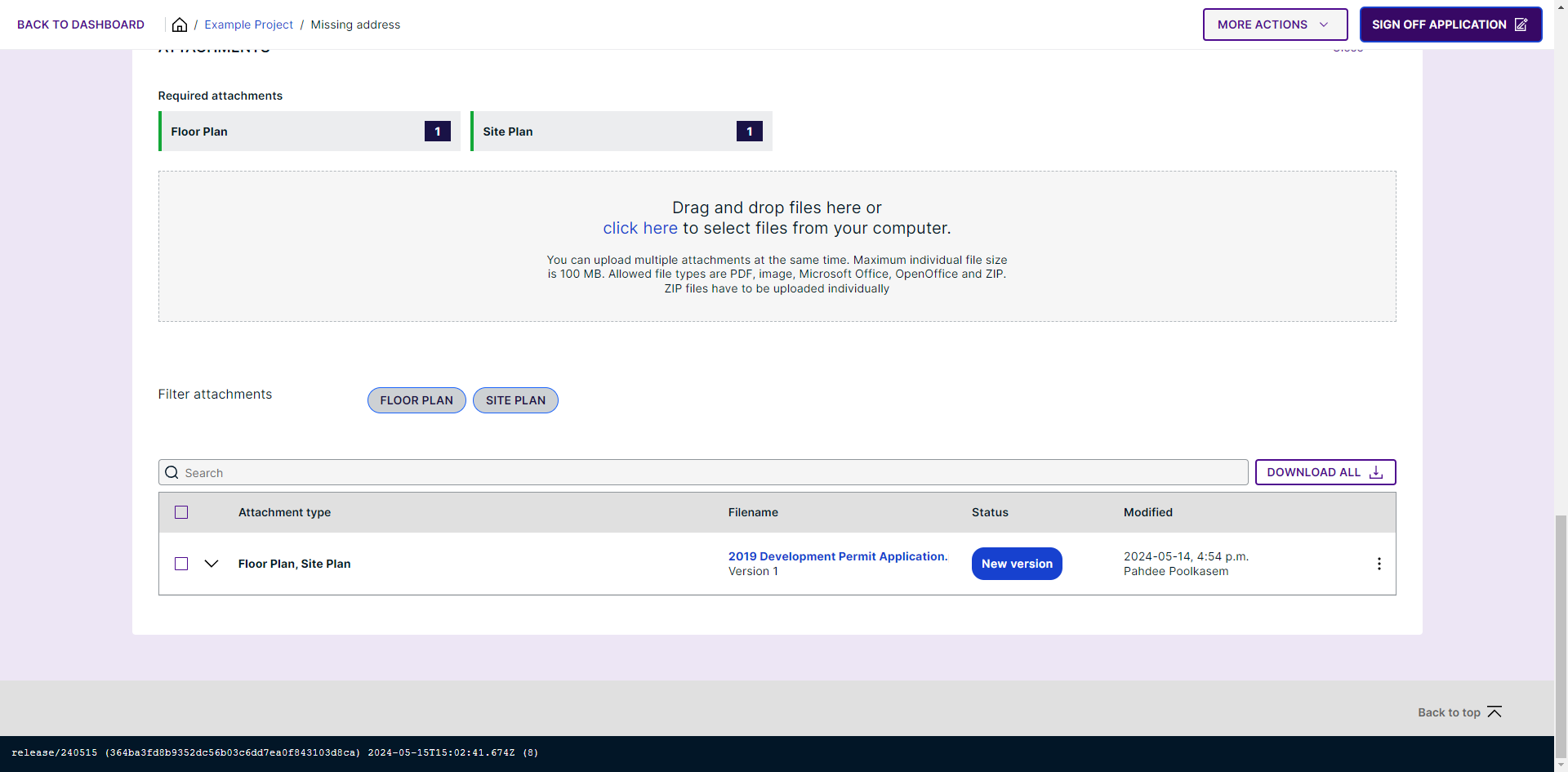The height and width of the screenshot is (772, 1568).
Task: Click the home icon in breadcrumb
Action: click(180, 25)
